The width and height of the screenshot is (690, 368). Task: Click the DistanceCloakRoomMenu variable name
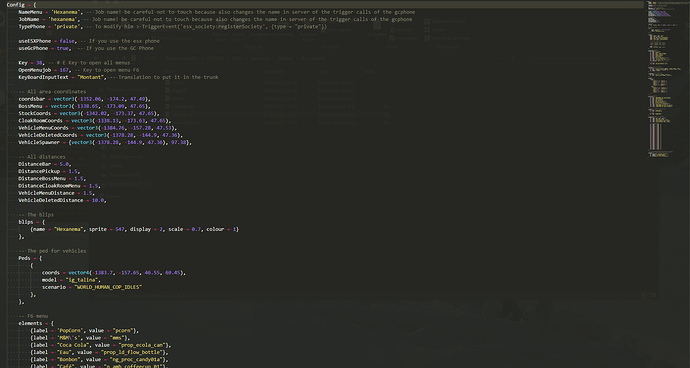coord(49,186)
